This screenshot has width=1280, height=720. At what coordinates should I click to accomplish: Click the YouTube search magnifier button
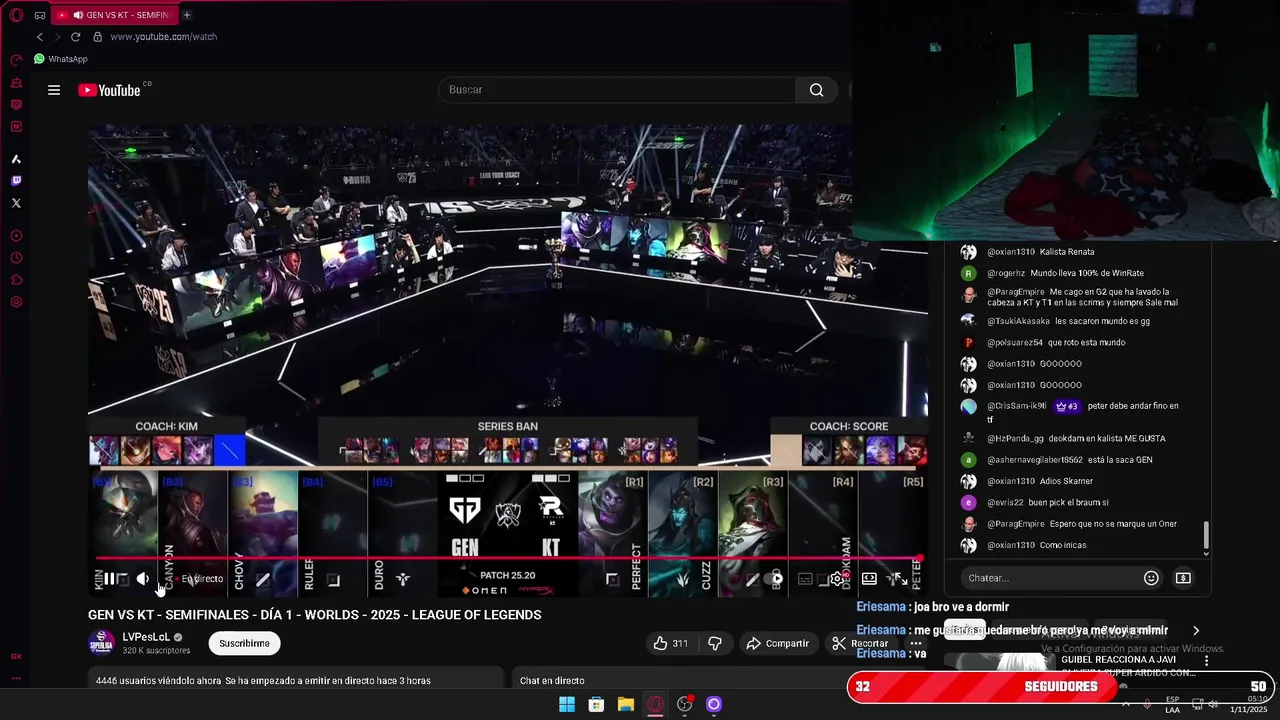coord(817,90)
